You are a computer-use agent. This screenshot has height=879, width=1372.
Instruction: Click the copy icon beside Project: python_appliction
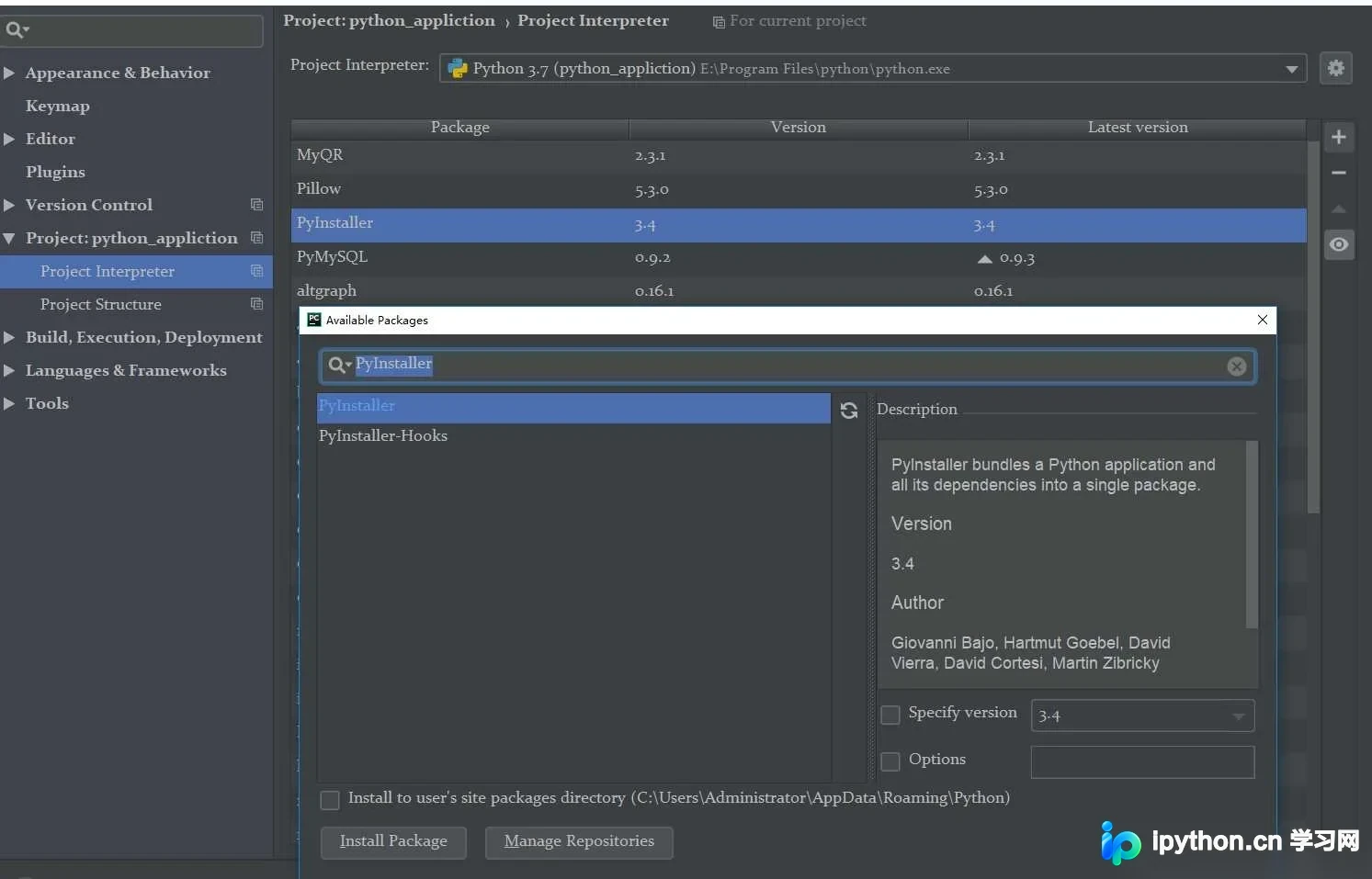coord(256,238)
